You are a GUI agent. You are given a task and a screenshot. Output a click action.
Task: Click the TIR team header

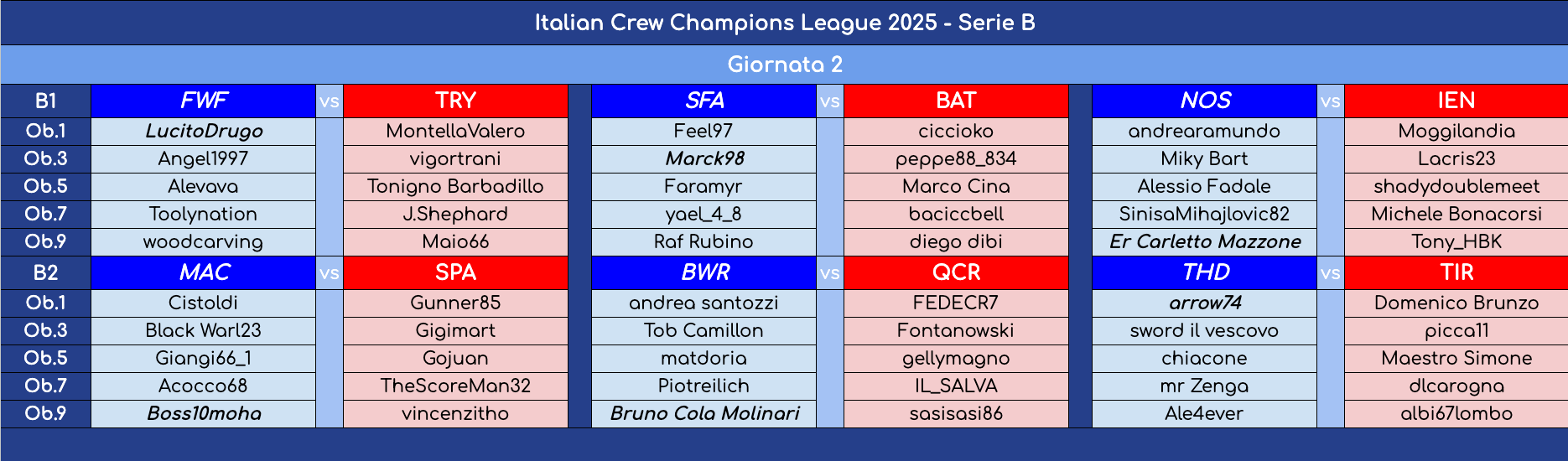[1456, 272]
